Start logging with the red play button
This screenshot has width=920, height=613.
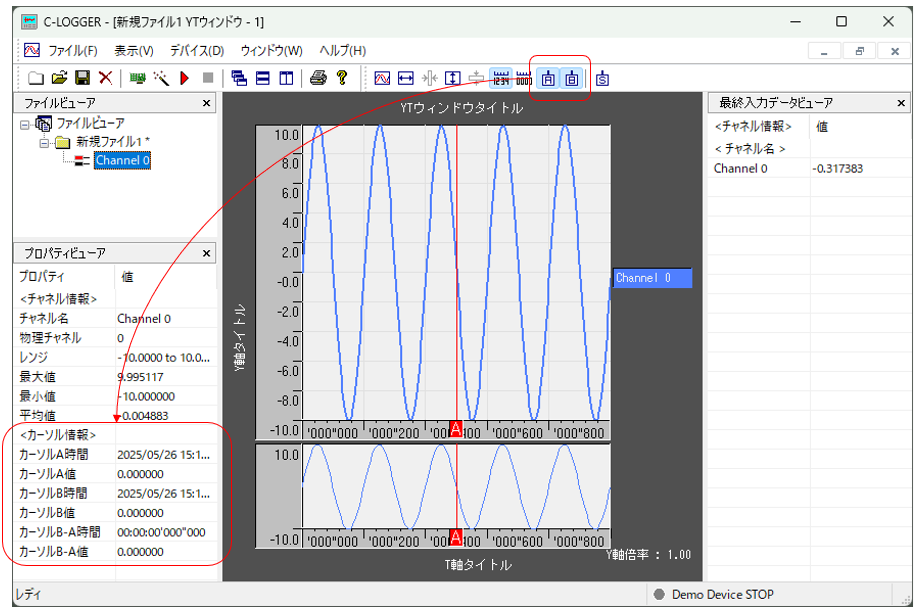(185, 78)
